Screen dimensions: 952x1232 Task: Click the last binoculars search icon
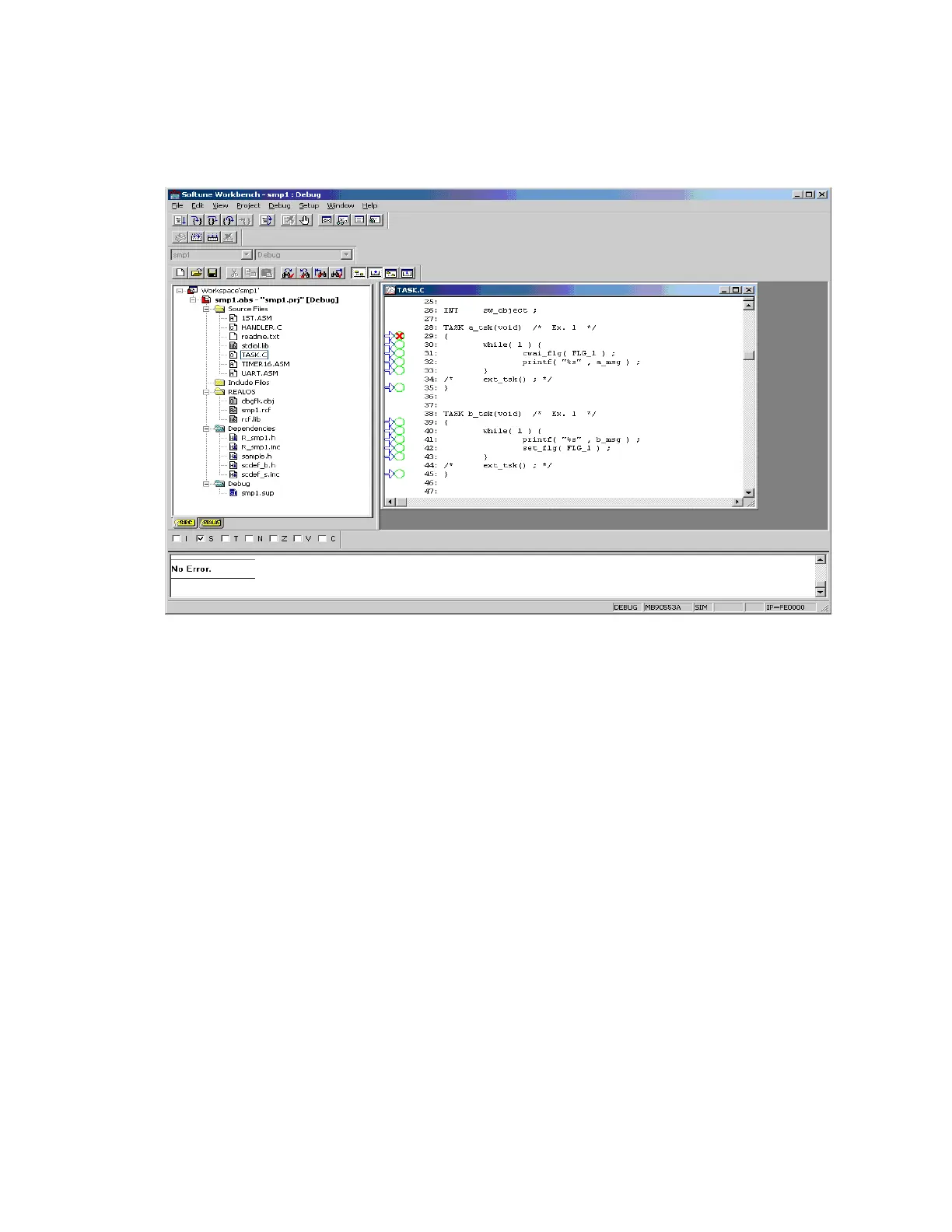coord(337,273)
